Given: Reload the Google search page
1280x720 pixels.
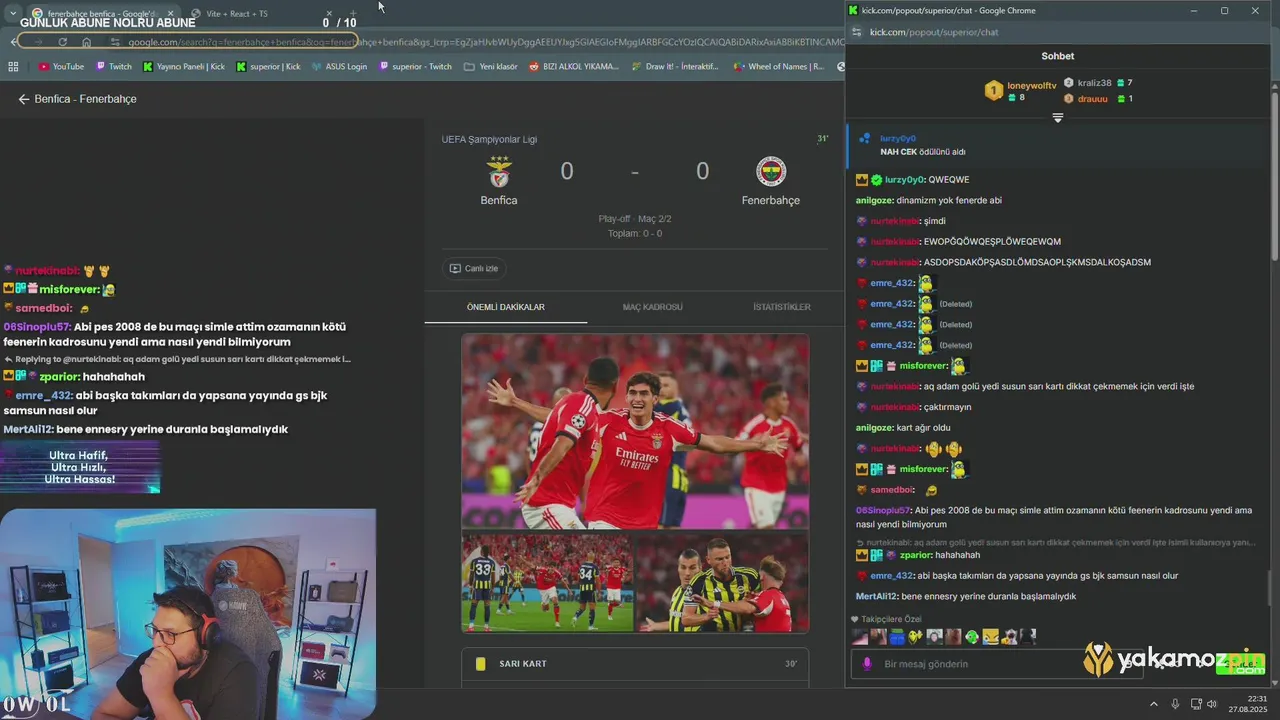Looking at the screenshot, I should pos(62,42).
